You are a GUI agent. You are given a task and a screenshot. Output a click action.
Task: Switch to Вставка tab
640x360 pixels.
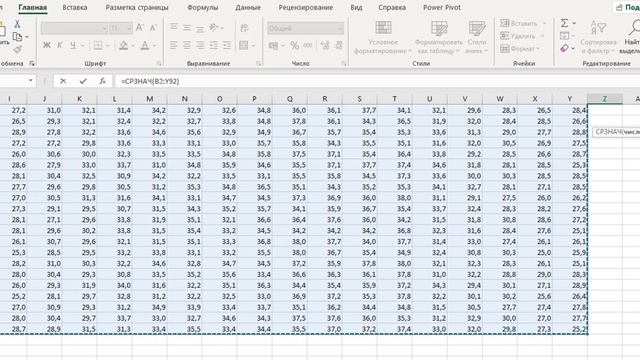(x=75, y=7)
